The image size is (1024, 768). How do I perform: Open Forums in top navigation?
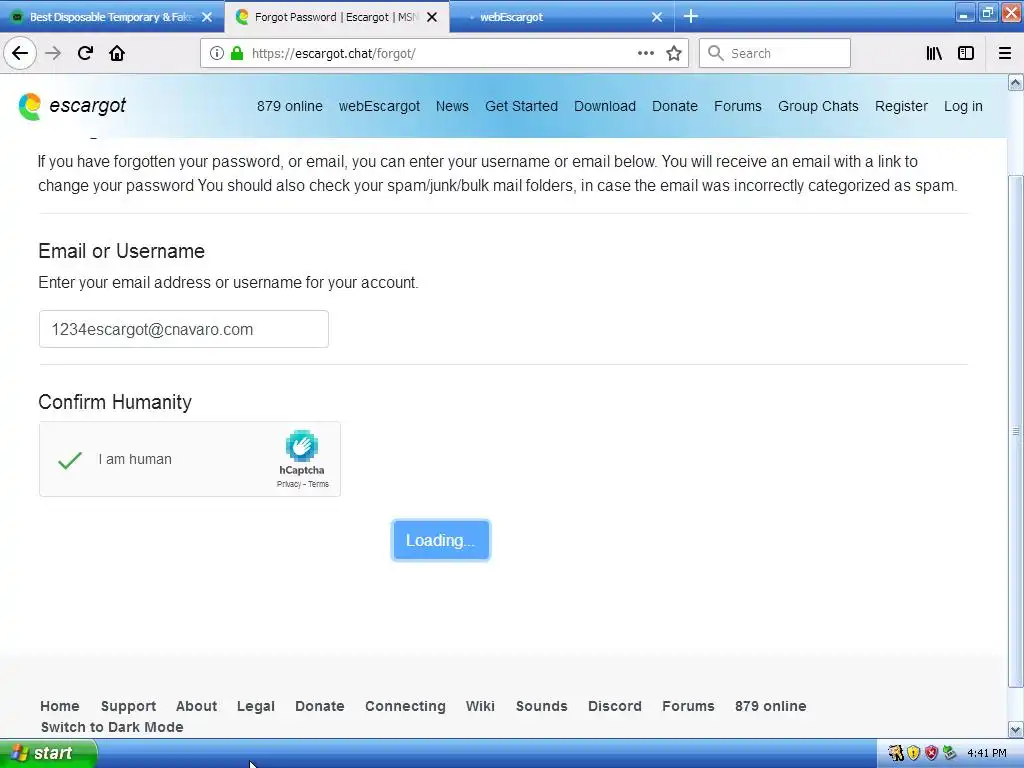(737, 106)
